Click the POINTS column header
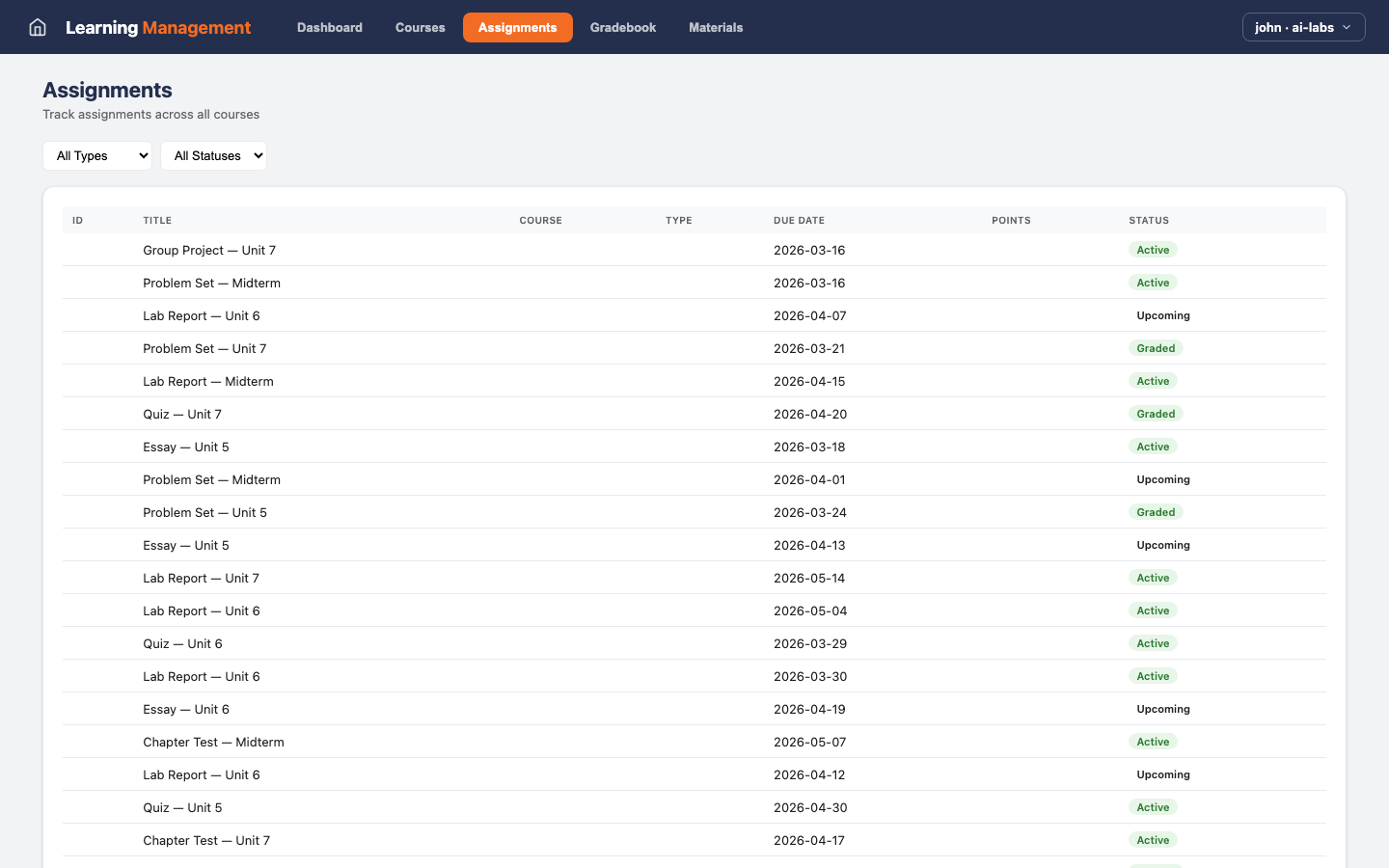Viewport: 1389px width, 868px height. [1011, 220]
